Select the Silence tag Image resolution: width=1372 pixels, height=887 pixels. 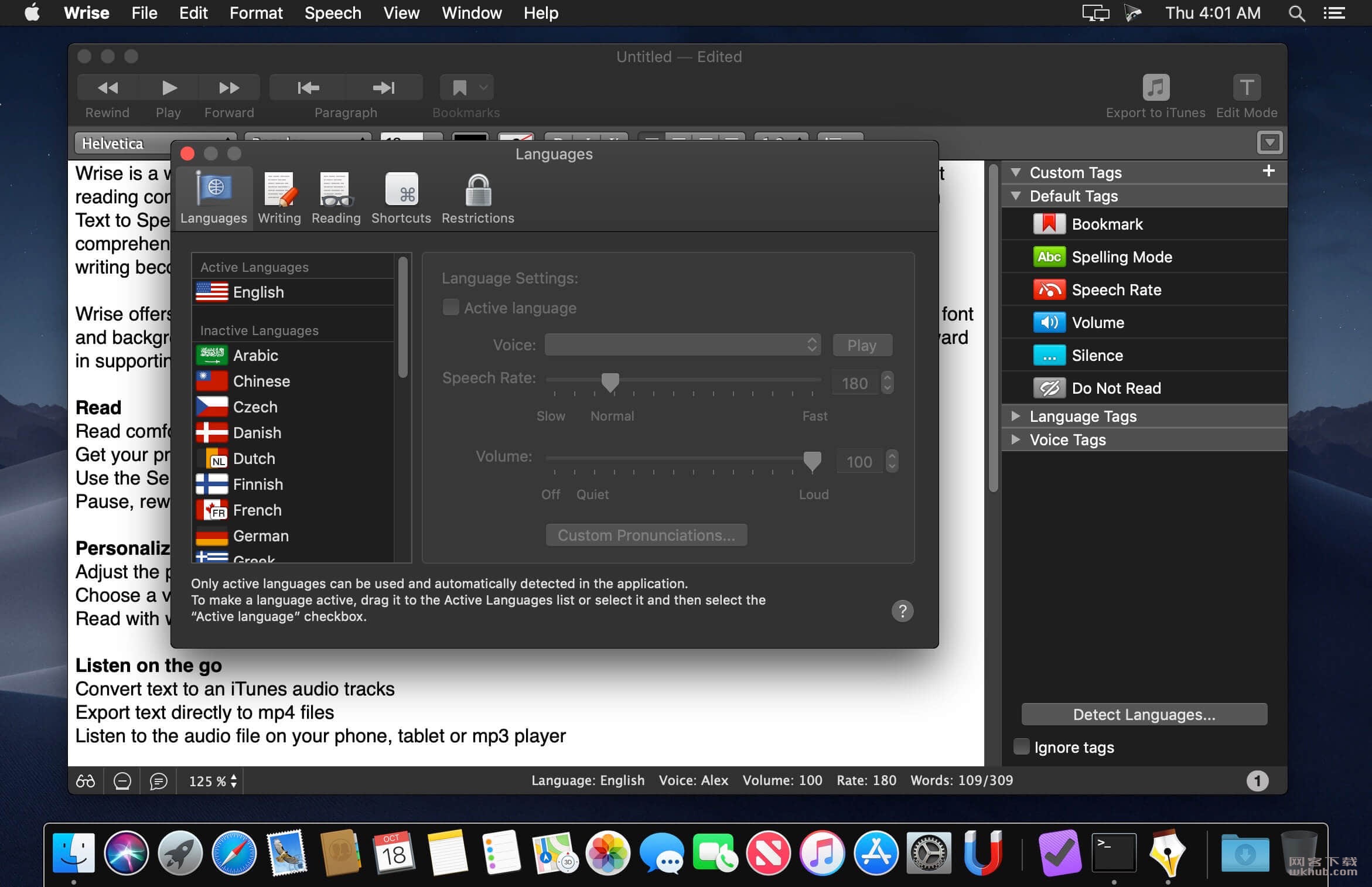tap(1144, 355)
